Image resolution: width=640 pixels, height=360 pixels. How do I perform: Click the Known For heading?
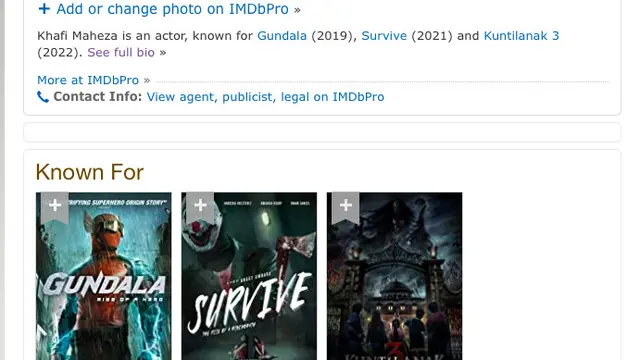coord(89,172)
